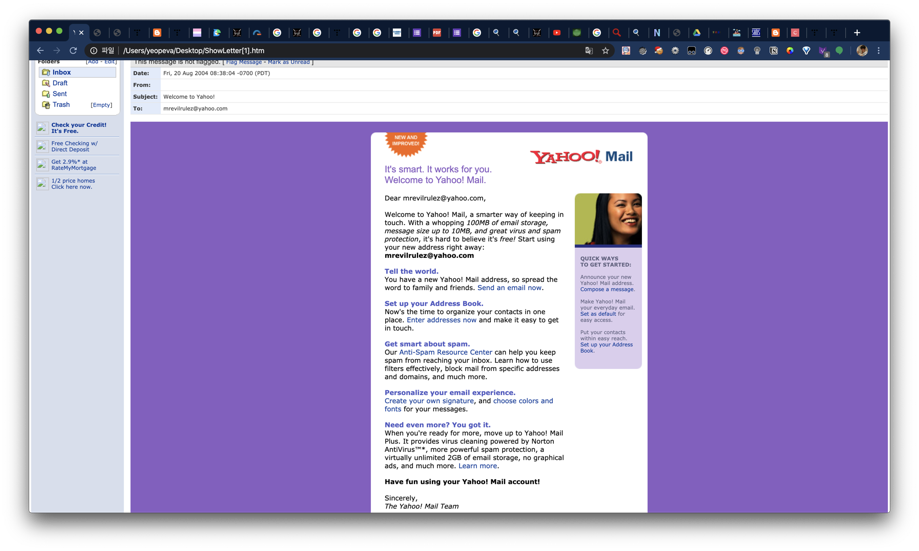The image size is (919, 551).
Task: Click the bold mrevilrulez@yahoo.com in message body
Action: pyautogui.click(x=429, y=256)
